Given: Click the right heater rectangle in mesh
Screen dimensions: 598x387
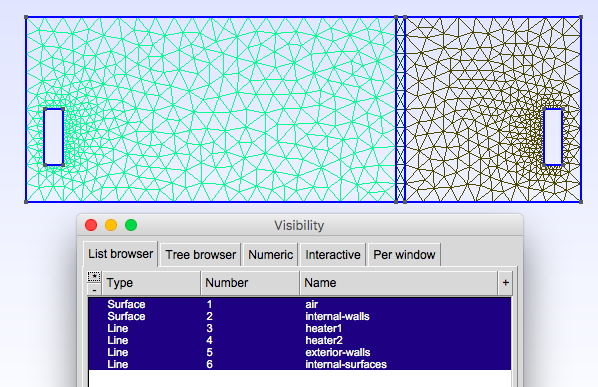Looking at the screenshot, I should point(553,137).
